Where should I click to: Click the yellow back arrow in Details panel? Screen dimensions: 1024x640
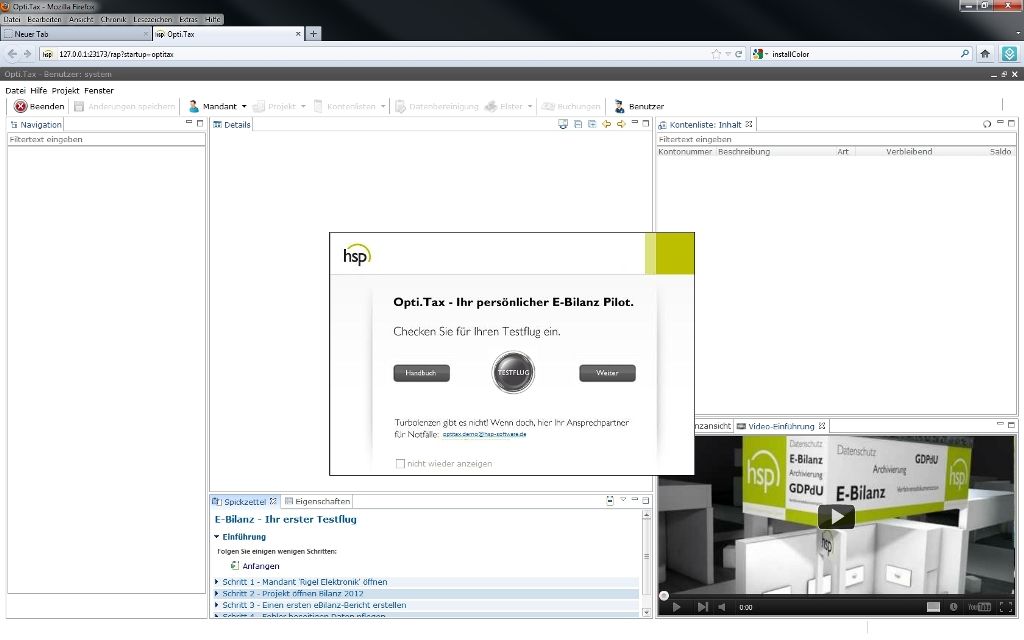coord(607,124)
